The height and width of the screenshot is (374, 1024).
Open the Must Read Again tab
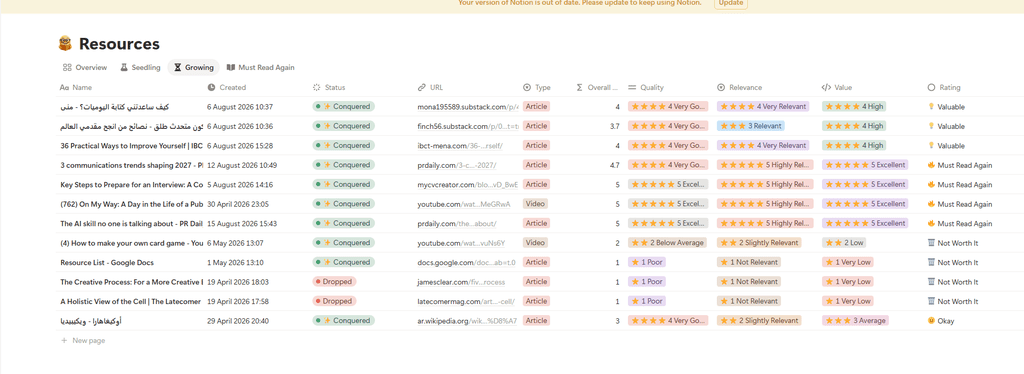[260, 67]
